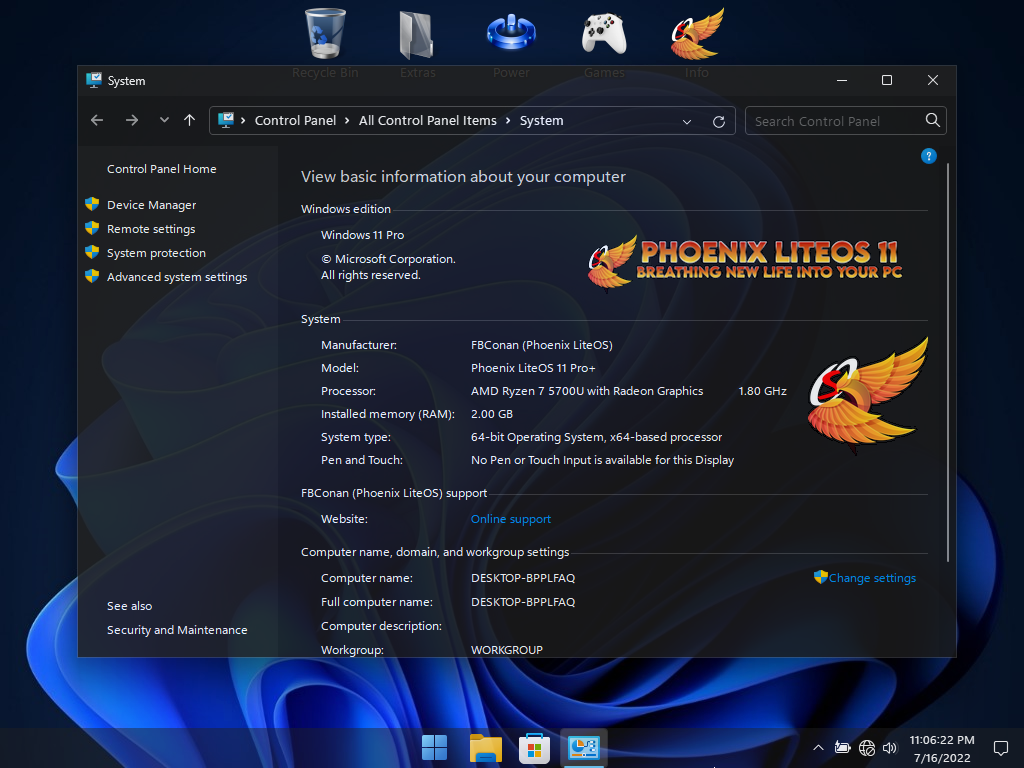This screenshot has height=768, width=1024.
Task: Click the large phoenix OEM logo
Action: (867, 395)
